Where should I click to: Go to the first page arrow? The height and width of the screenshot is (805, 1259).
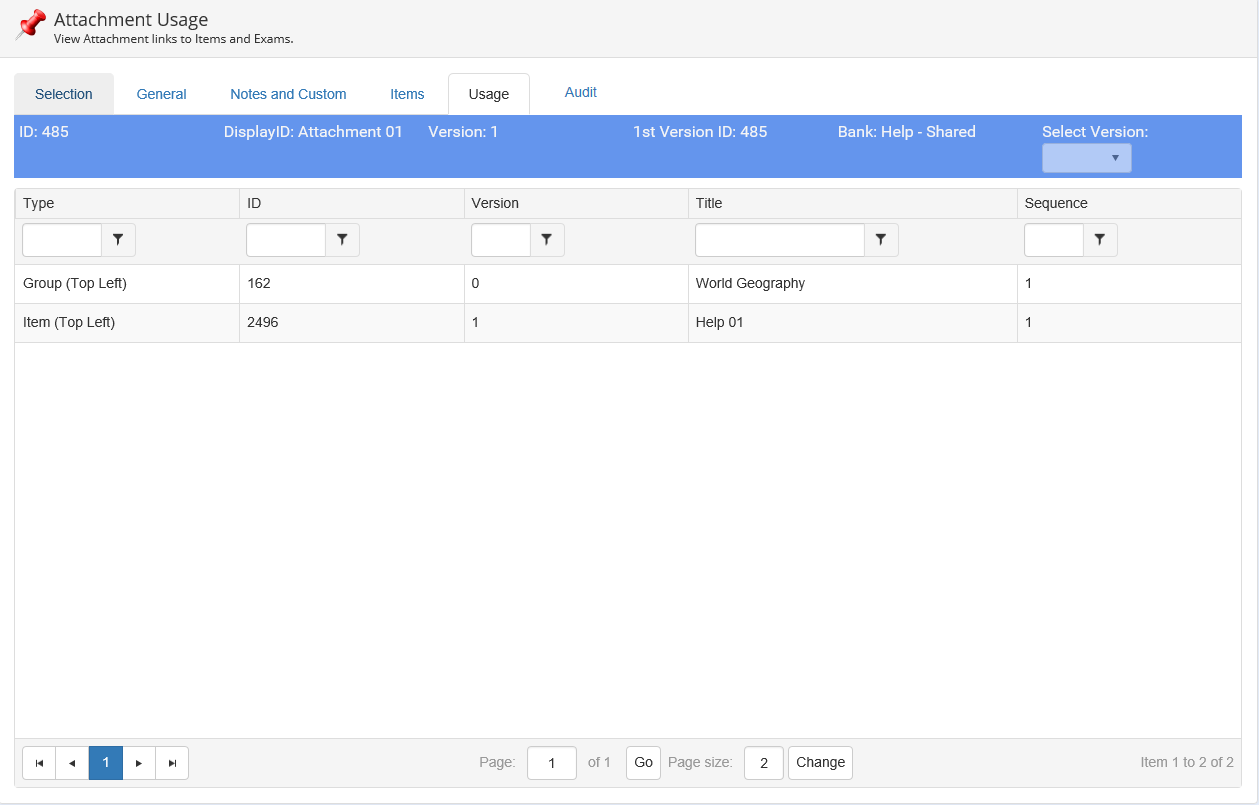(39, 763)
